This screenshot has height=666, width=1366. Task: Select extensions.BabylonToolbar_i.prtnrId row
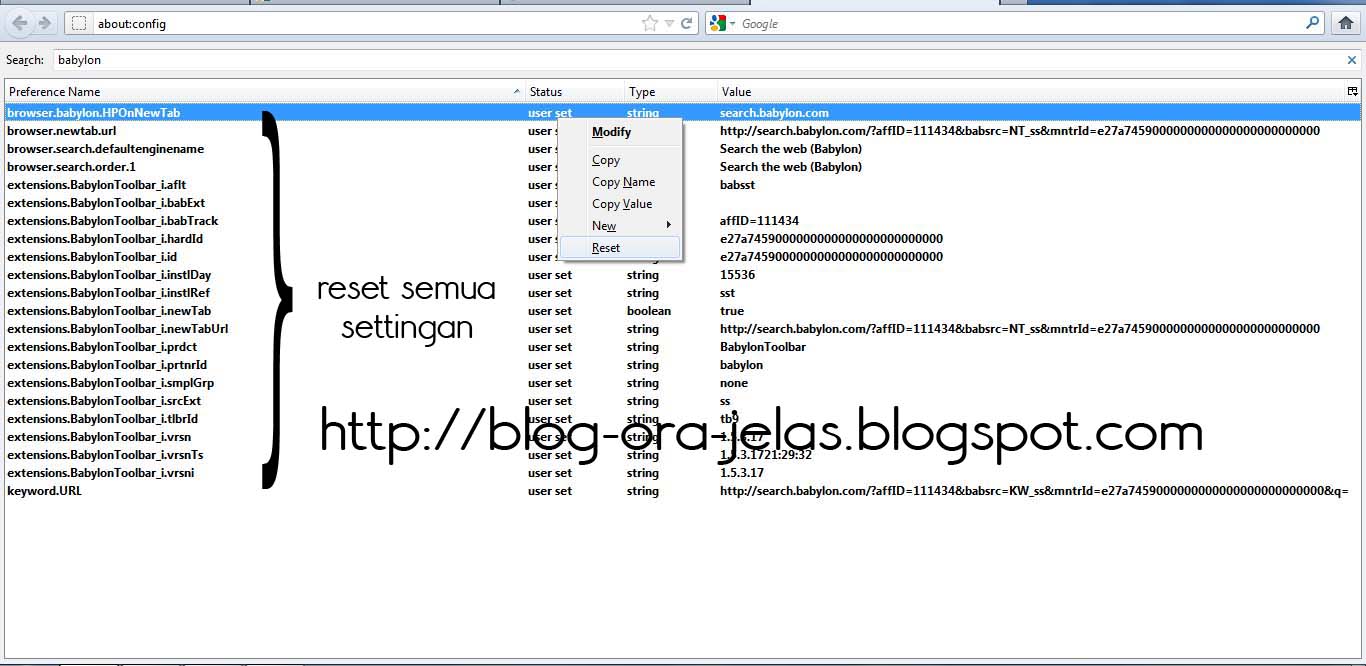(682, 365)
